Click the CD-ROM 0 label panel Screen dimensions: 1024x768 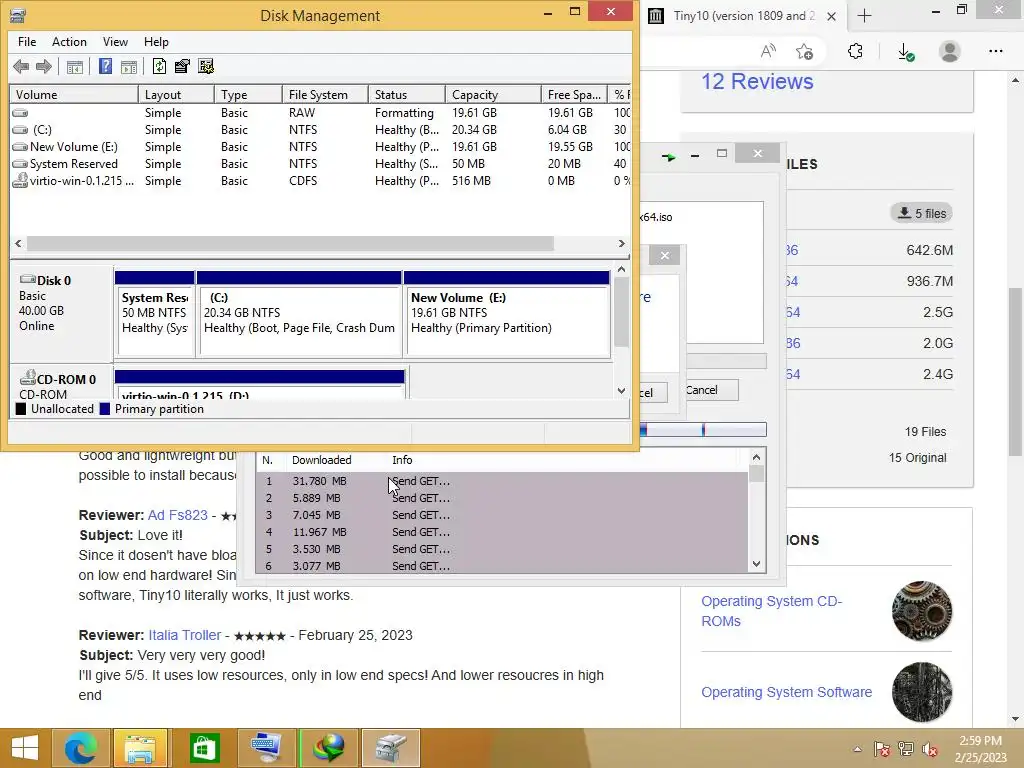pyautogui.click(x=62, y=383)
